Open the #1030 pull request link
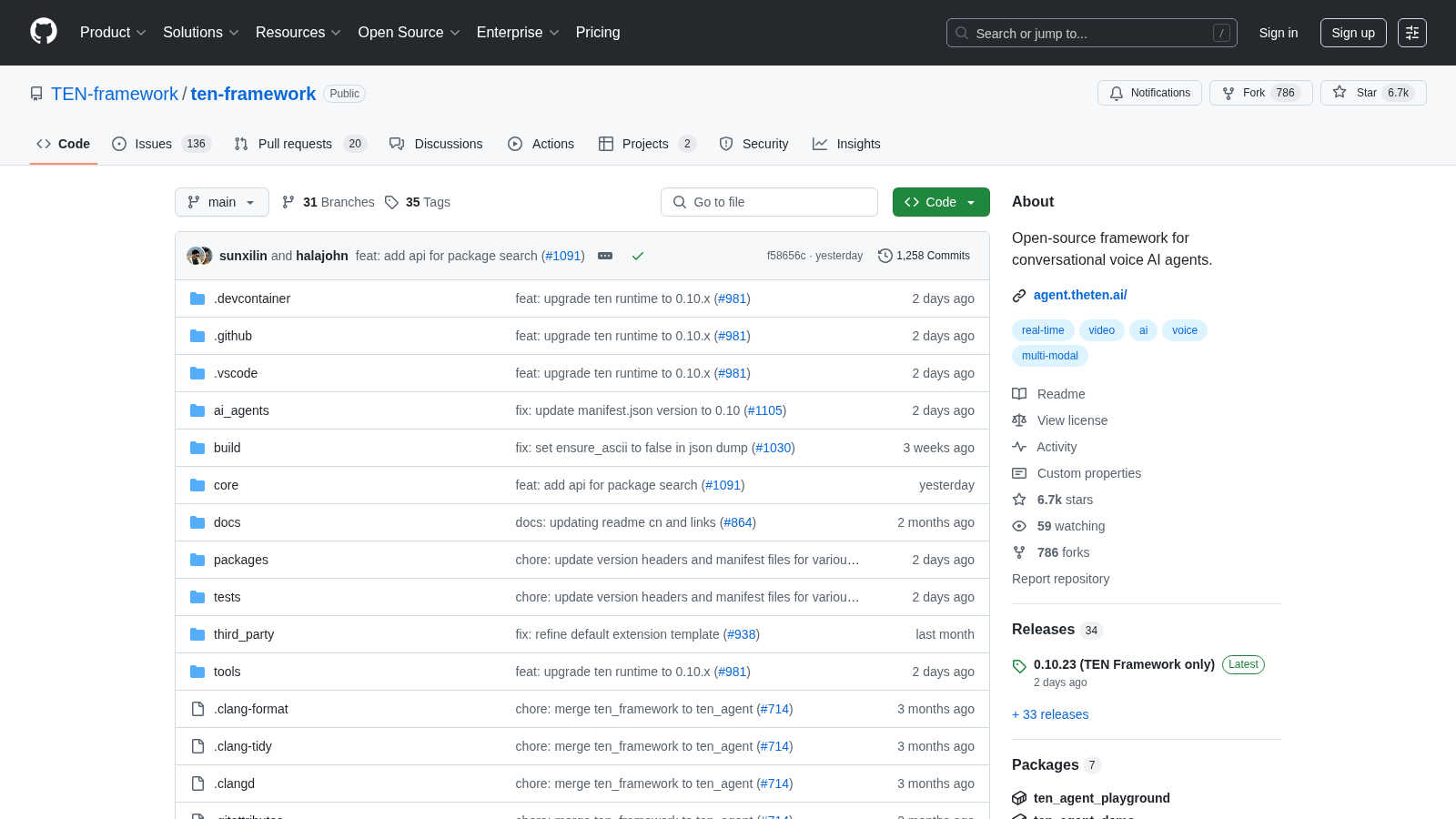 tap(773, 448)
